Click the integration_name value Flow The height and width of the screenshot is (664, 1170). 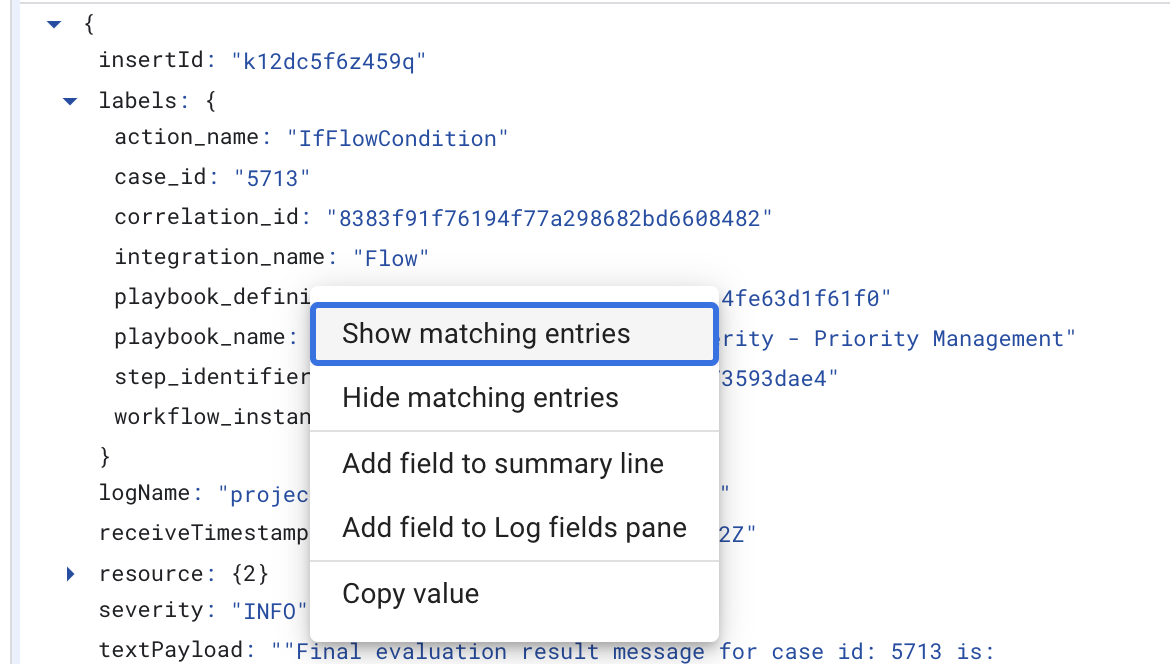pyautogui.click(x=391, y=258)
